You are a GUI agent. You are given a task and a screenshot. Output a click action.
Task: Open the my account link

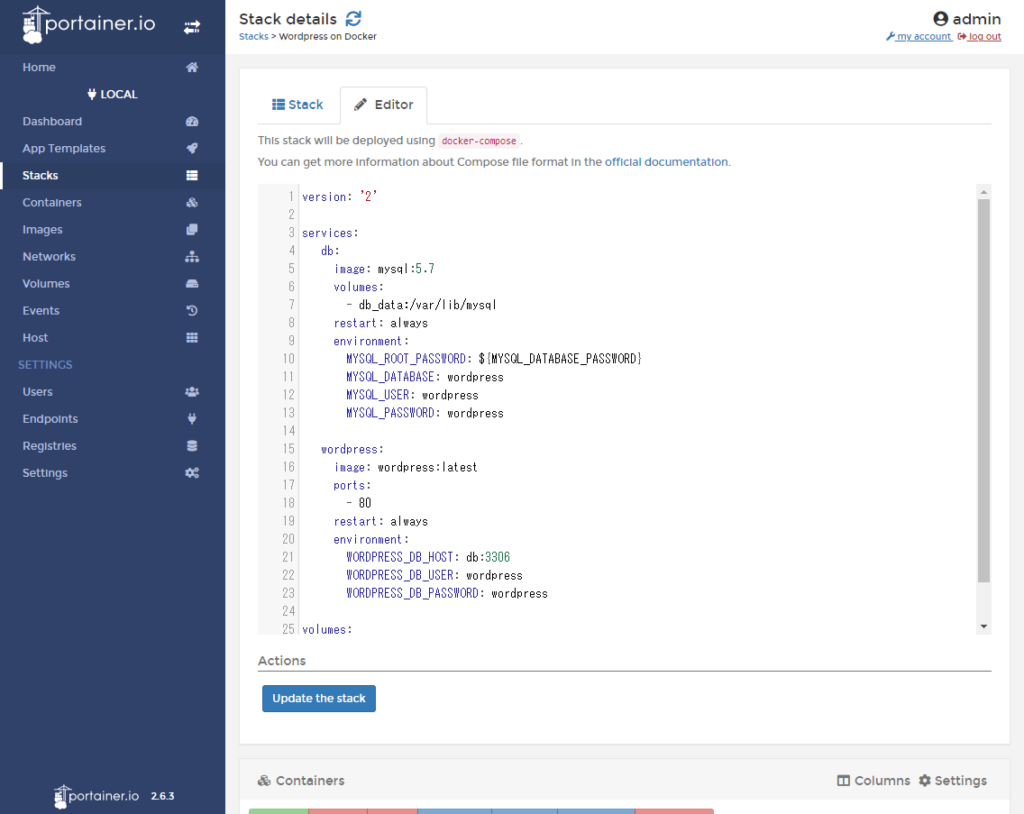point(919,37)
